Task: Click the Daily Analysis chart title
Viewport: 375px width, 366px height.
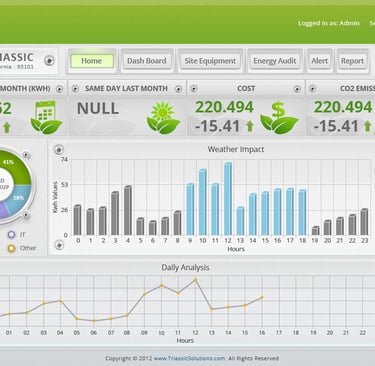Action: [185, 268]
